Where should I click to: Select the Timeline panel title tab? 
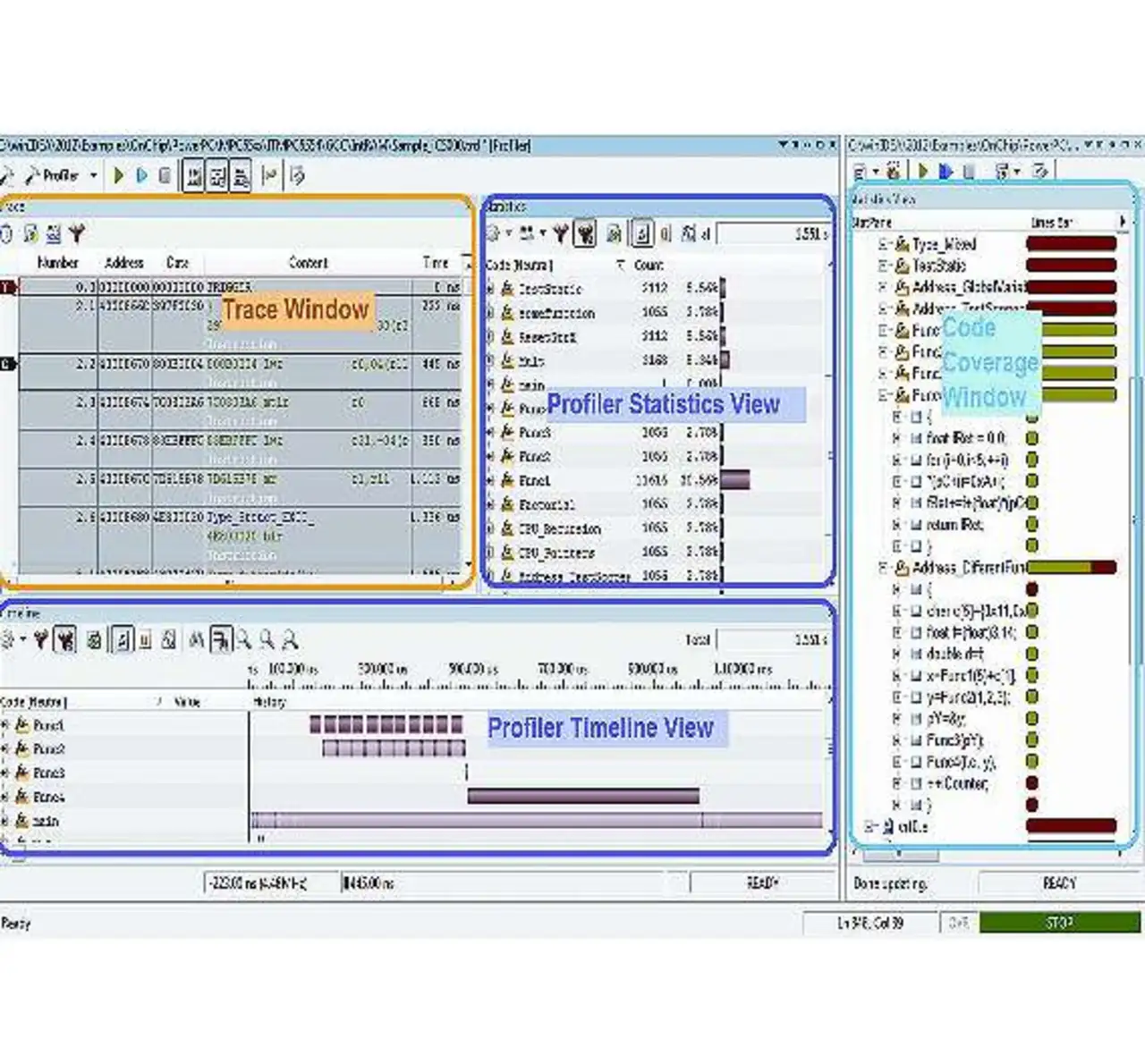click(x=21, y=614)
